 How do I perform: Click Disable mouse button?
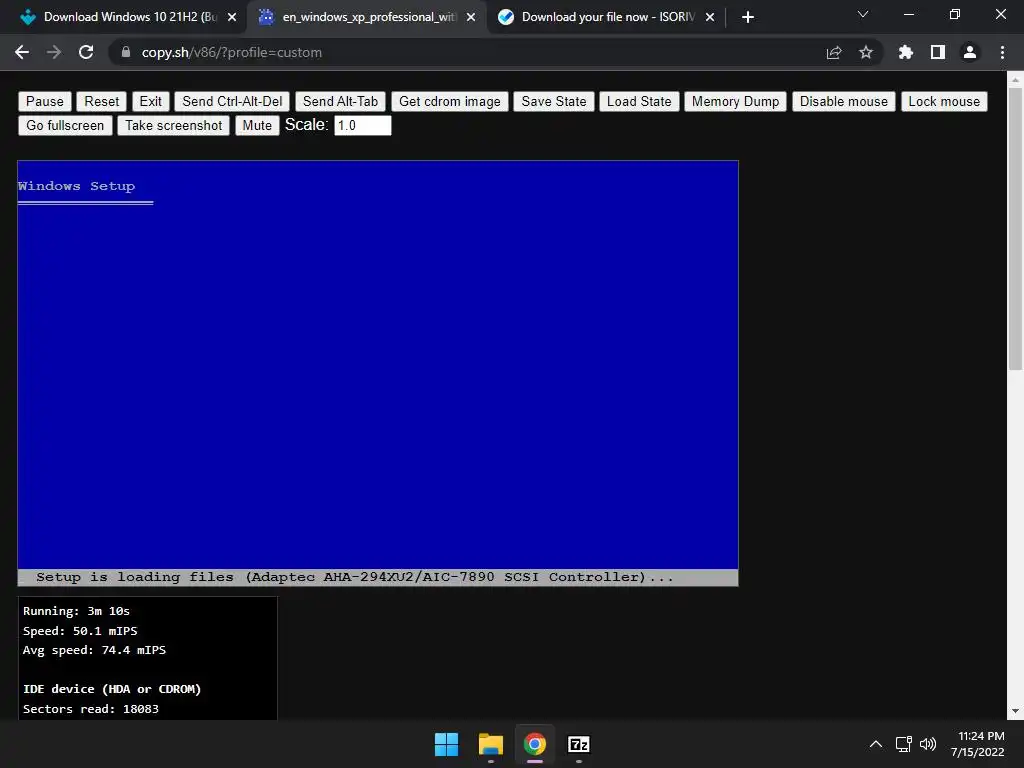pos(844,101)
